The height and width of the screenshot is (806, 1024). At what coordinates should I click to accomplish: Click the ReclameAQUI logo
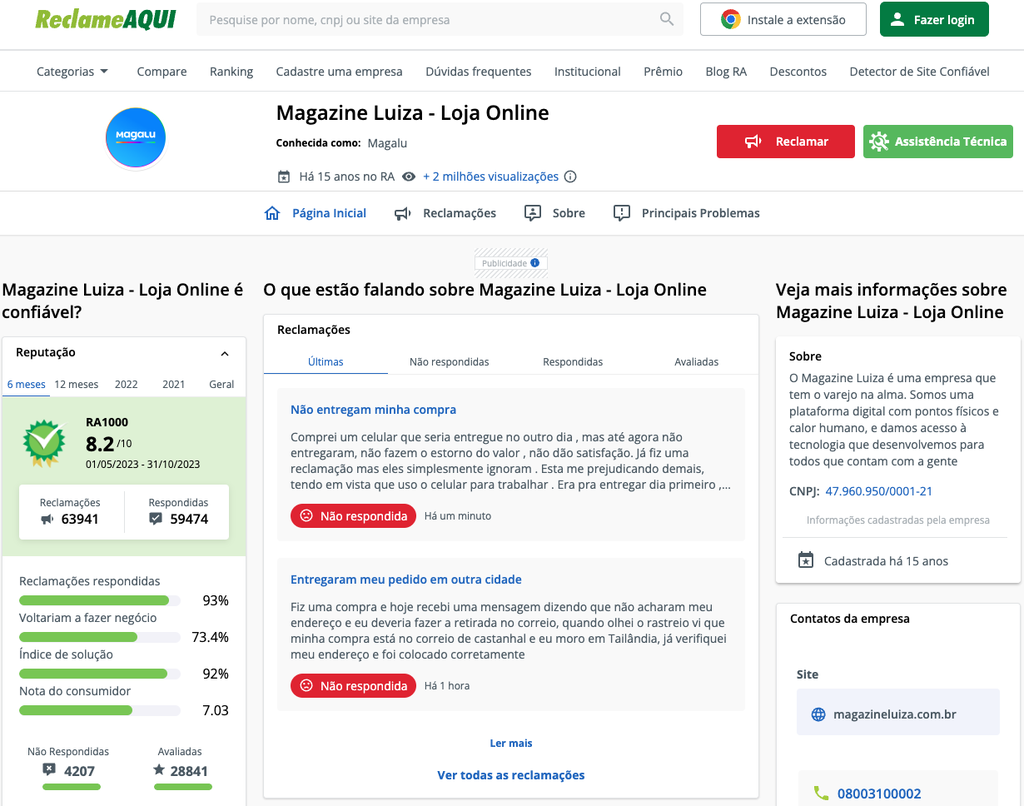[x=106, y=20]
